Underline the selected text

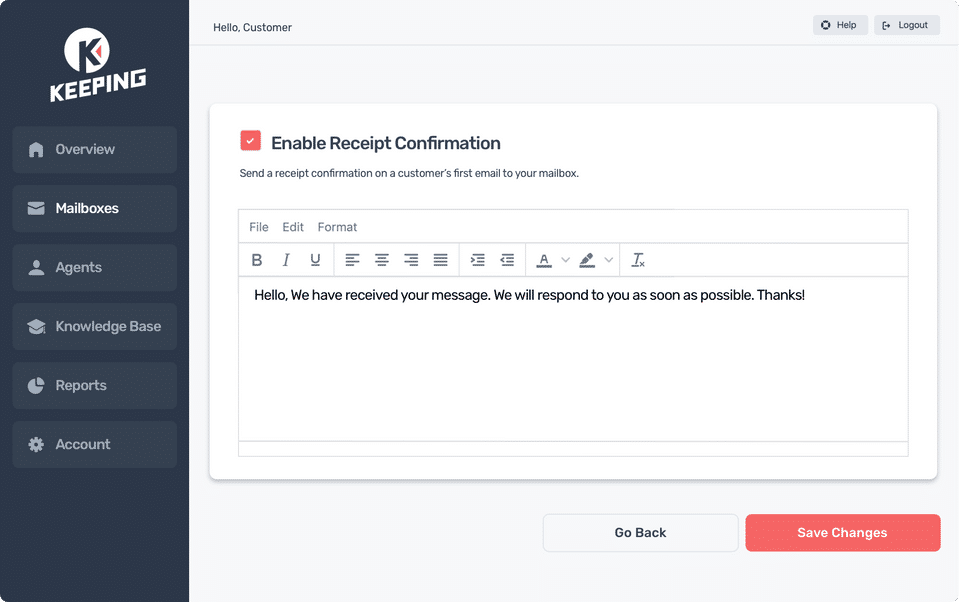tap(315, 260)
